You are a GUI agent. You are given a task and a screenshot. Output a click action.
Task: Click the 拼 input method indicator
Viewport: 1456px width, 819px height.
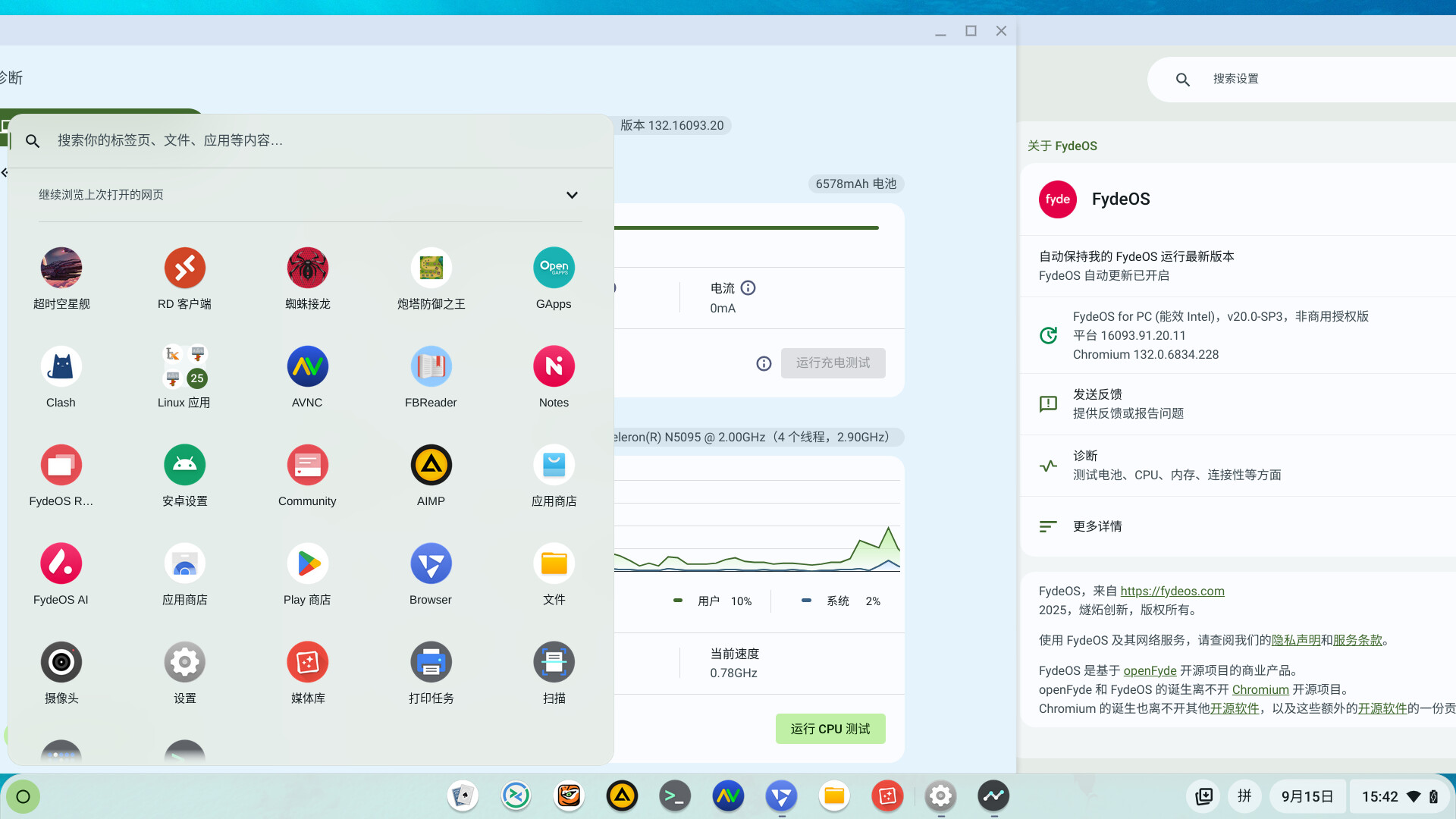pyautogui.click(x=1244, y=796)
